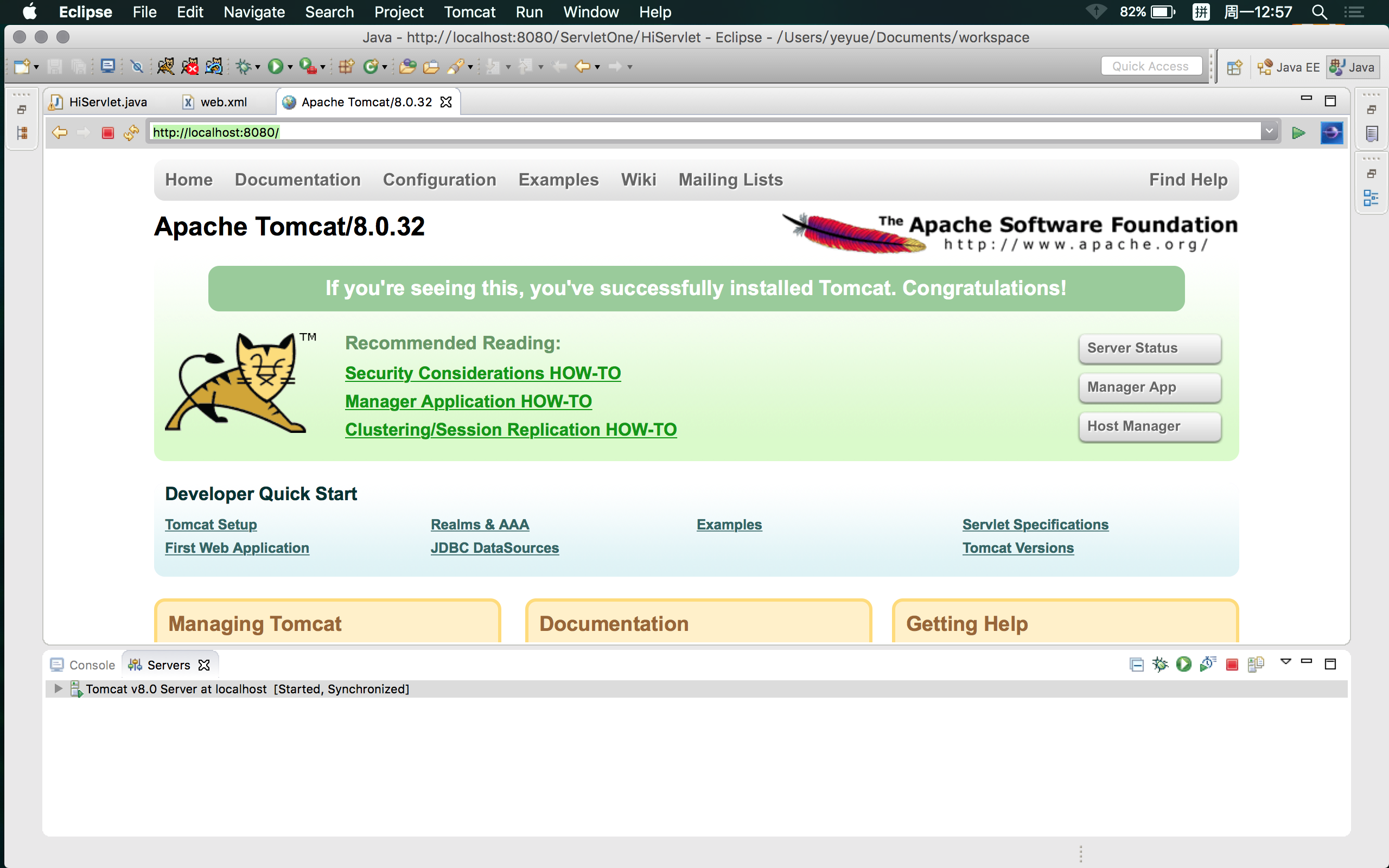Click the Open Perspective icon
The image size is (1389, 868).
click(x=1234, y=67)
